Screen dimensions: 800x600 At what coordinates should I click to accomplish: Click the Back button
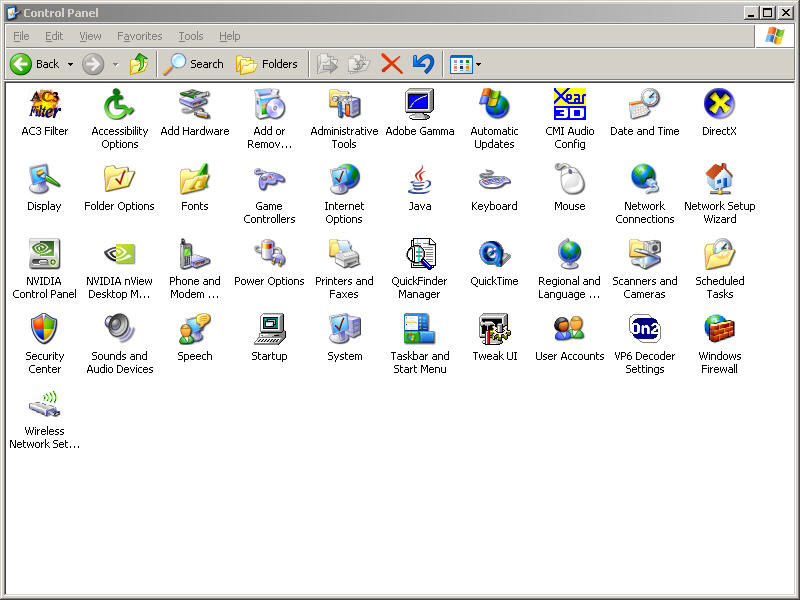point(35,64)
